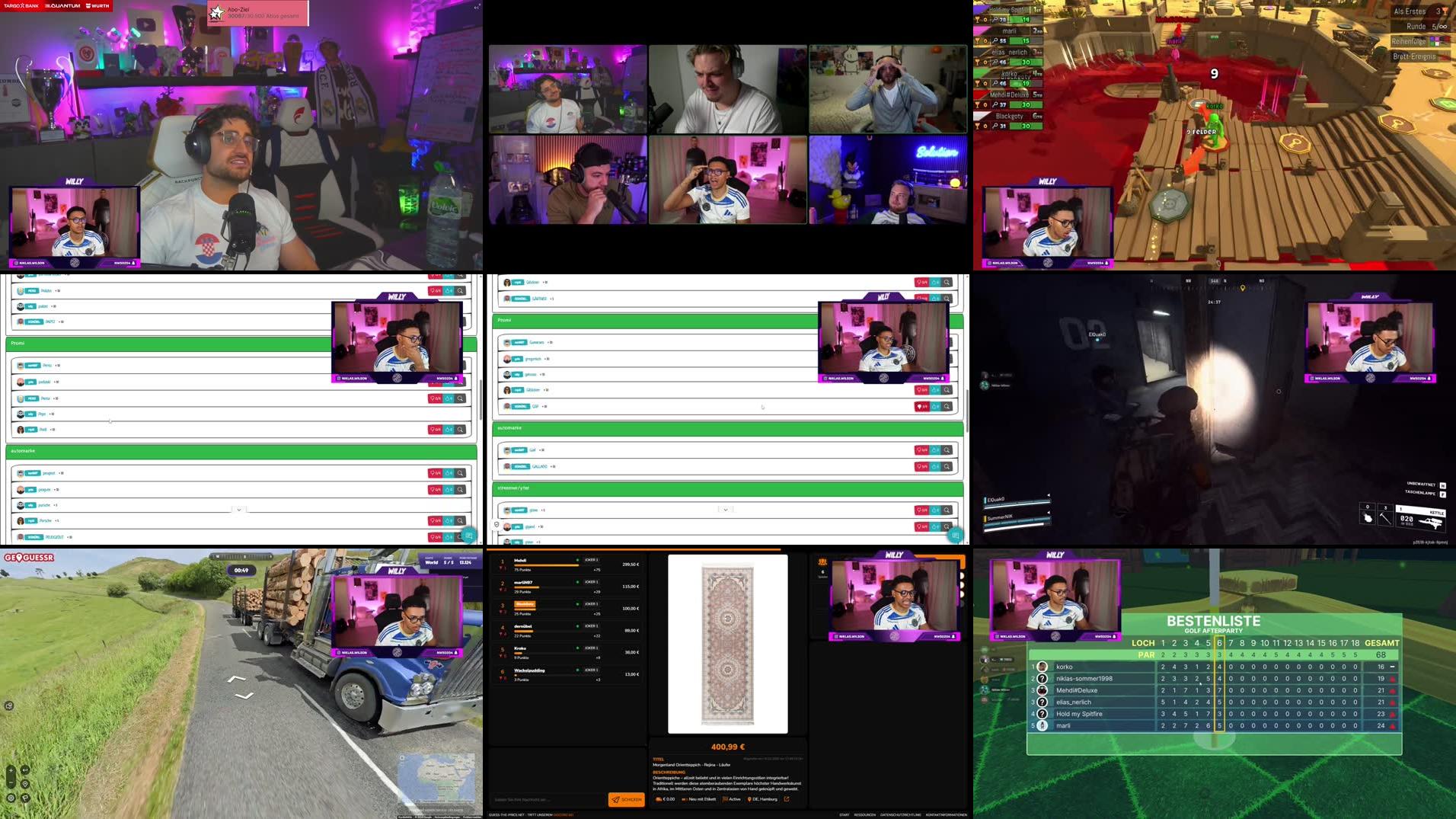Click the paper plane icon on SCHICKEN button
This screenshot has height=819, width=1456.
(614, 799)
